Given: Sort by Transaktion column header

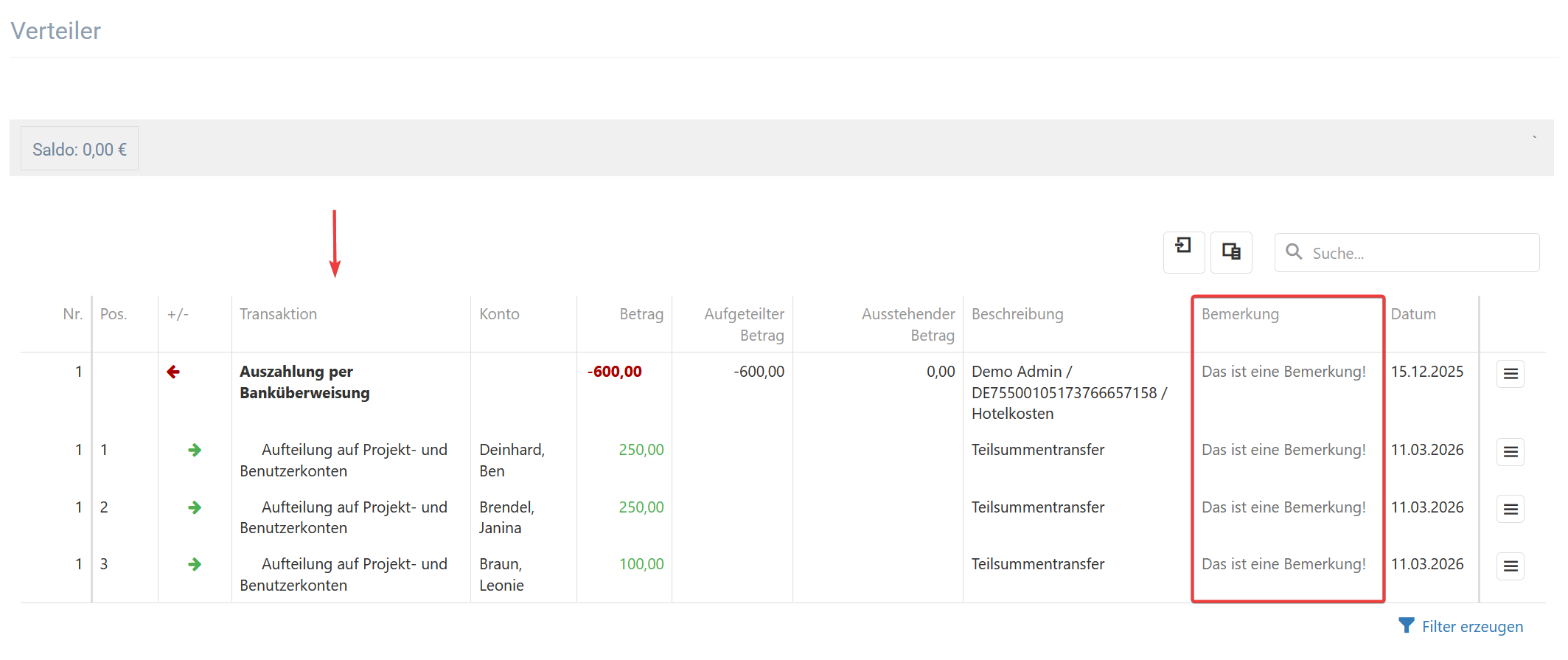Looking at the screenshot, I should [x=278, y=314].
